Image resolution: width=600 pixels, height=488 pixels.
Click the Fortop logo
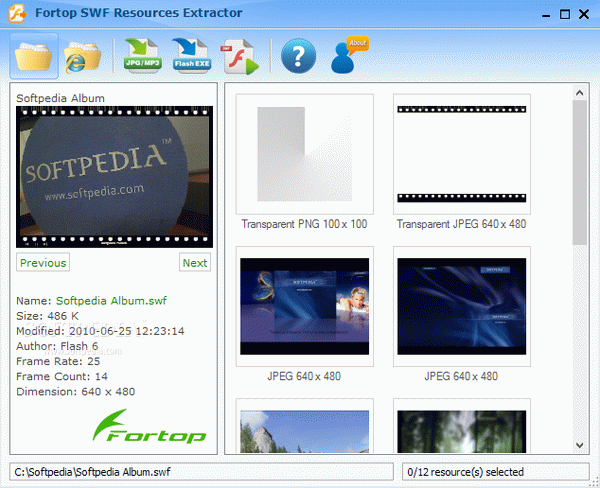tap(149, 426)
